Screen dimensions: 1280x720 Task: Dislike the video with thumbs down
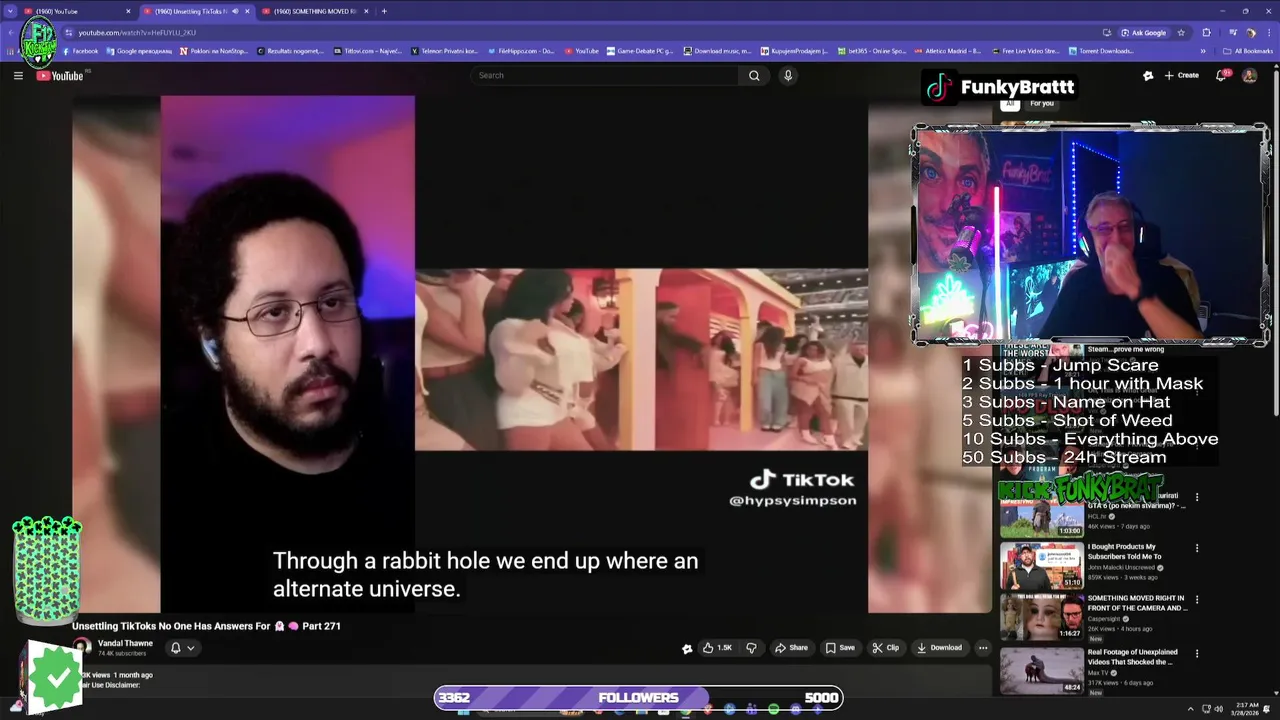(751, 648)
